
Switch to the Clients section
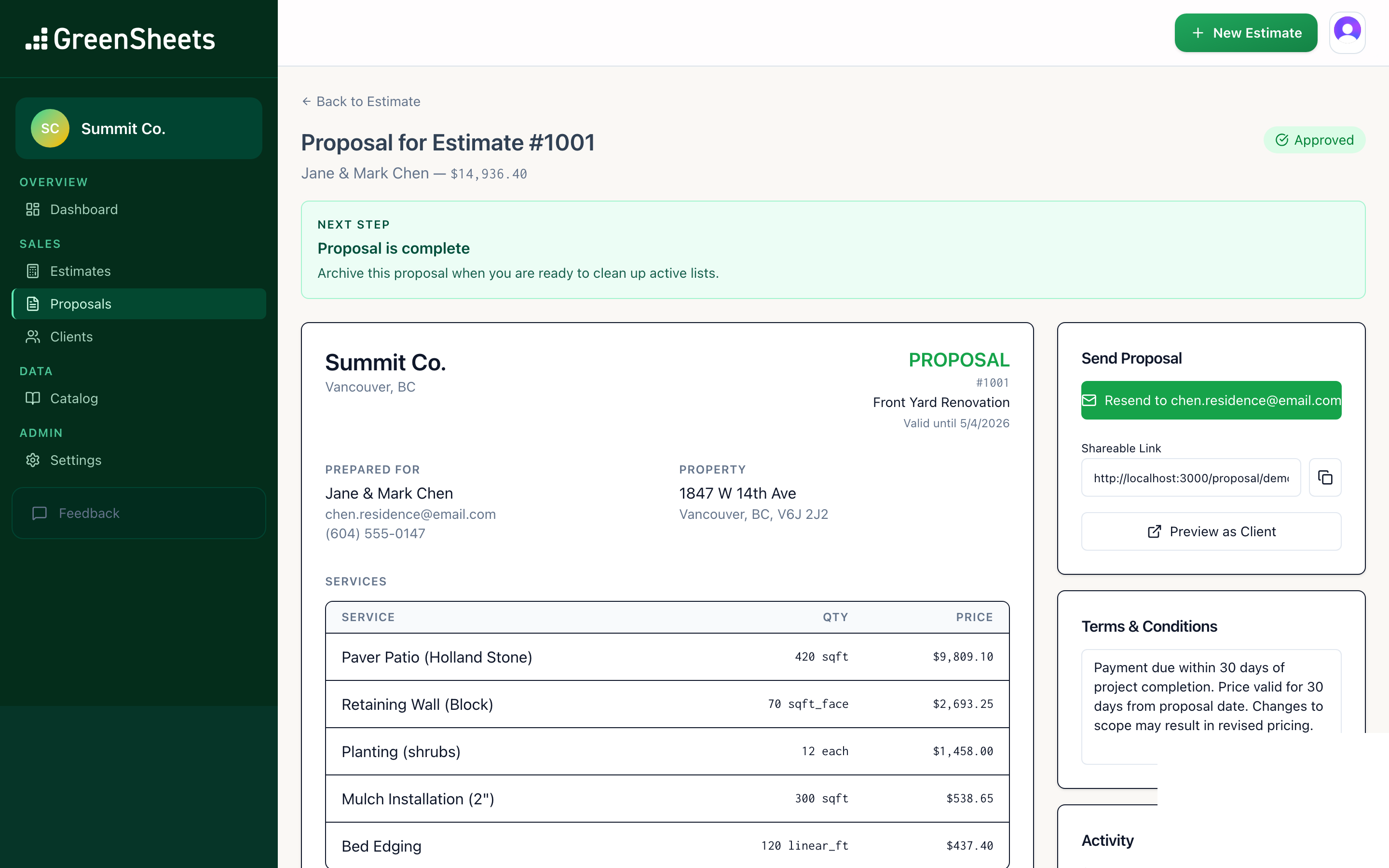72,337
